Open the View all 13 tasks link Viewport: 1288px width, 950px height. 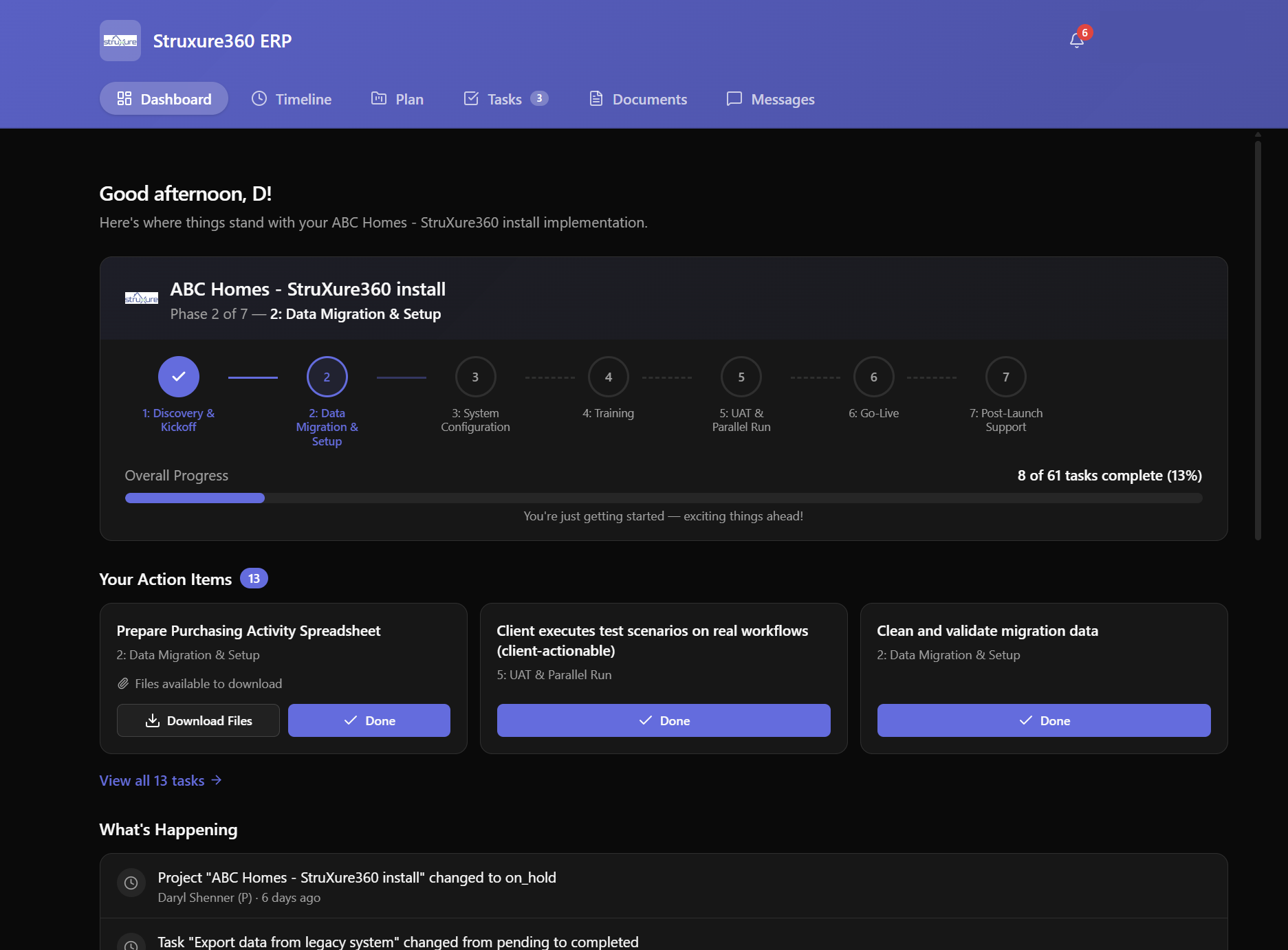(160, 780)
